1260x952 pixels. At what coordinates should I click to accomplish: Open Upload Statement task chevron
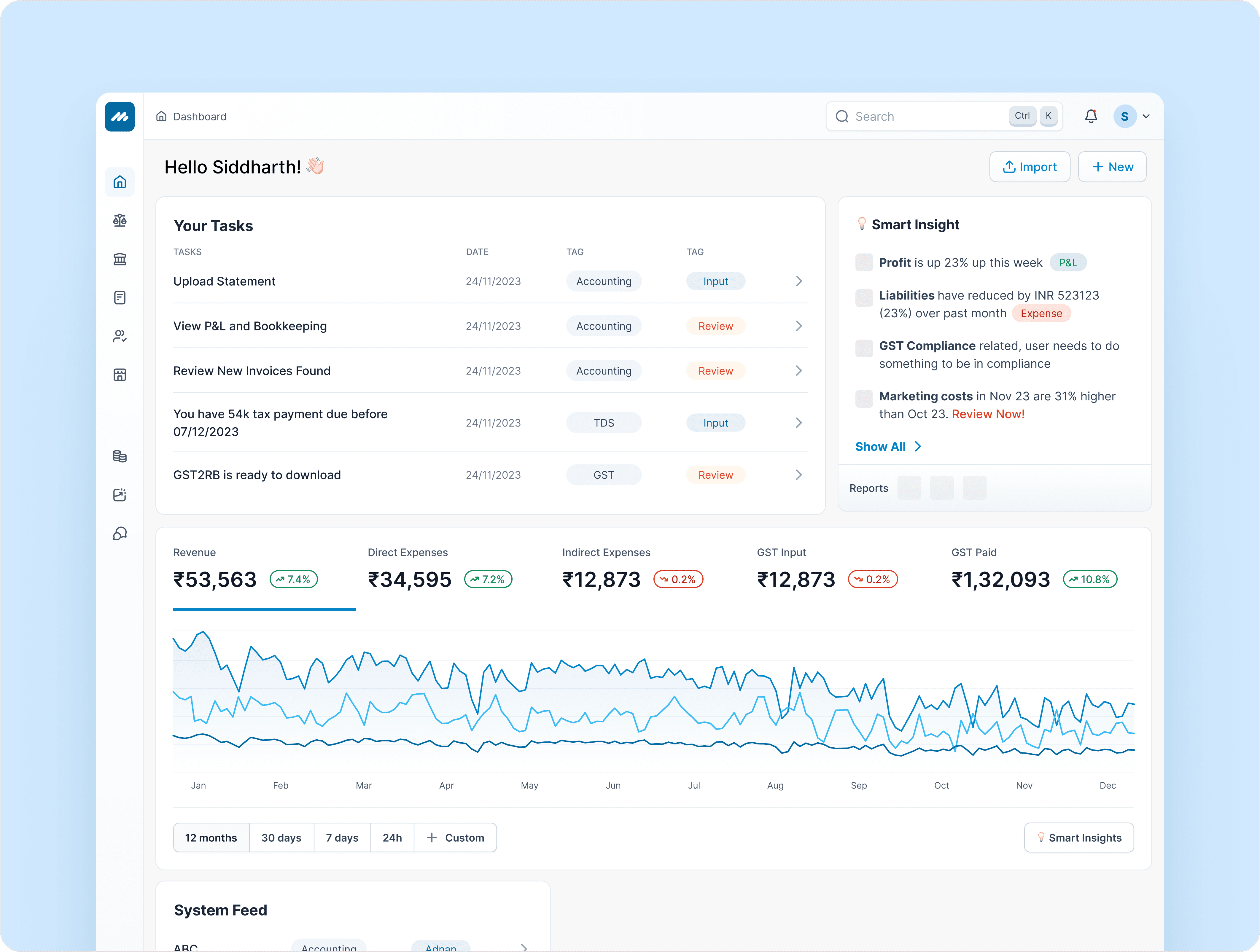click(798, 281)
